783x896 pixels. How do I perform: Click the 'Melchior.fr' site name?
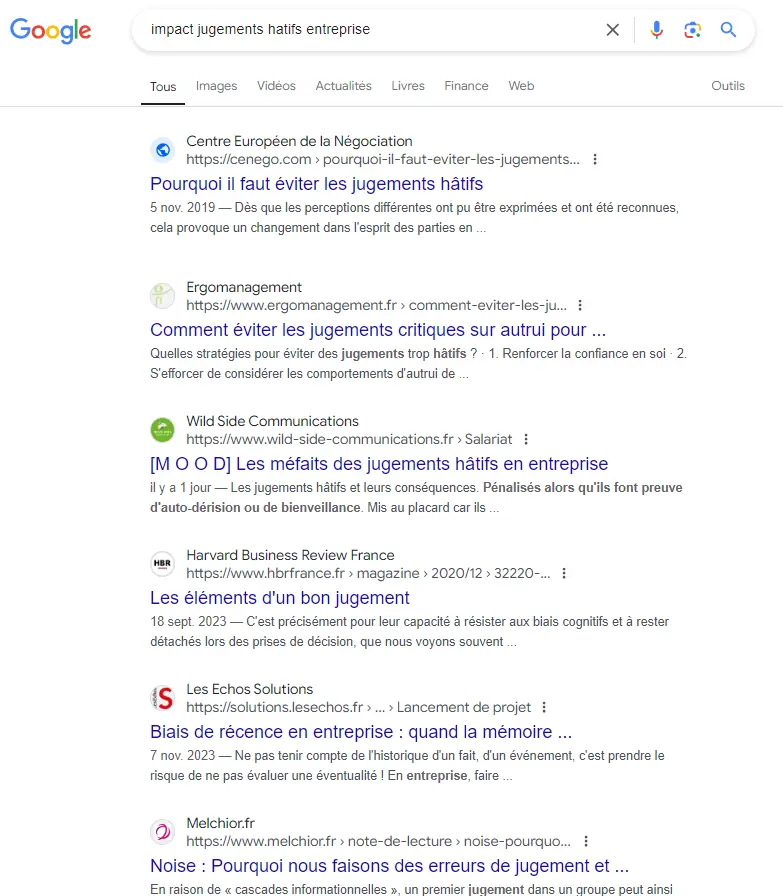[220, 823]
